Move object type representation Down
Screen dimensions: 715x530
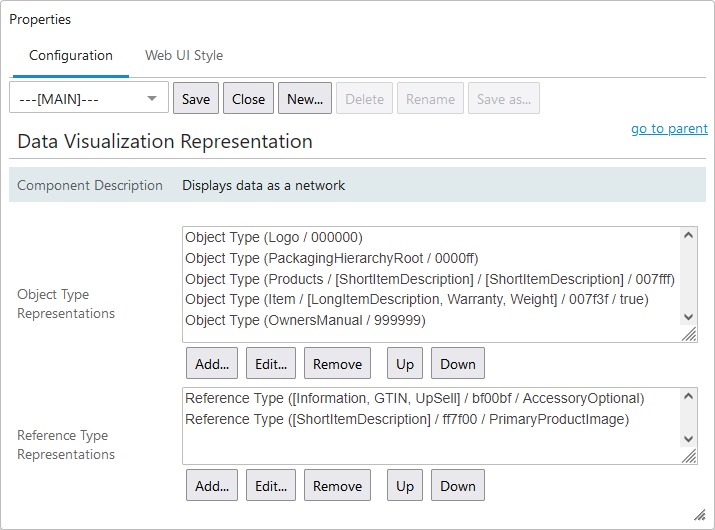458,364
